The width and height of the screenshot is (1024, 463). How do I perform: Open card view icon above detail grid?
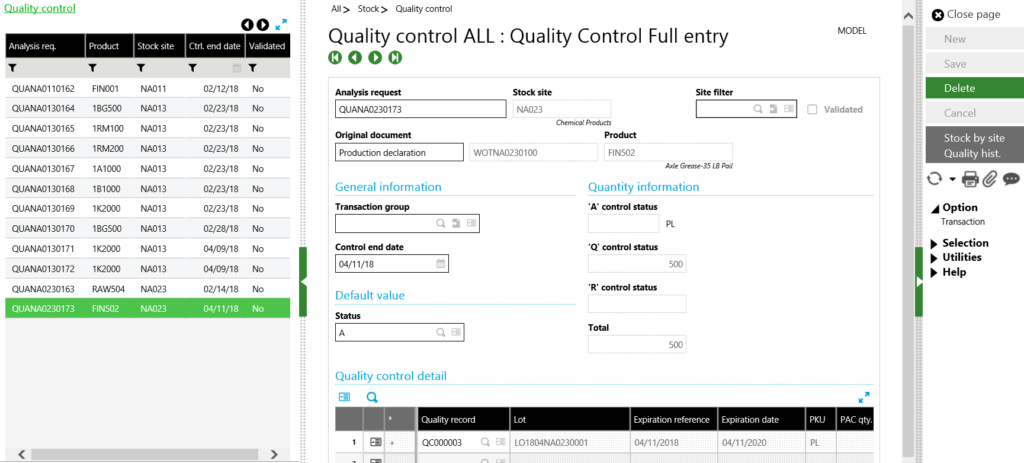coord(344,397)
